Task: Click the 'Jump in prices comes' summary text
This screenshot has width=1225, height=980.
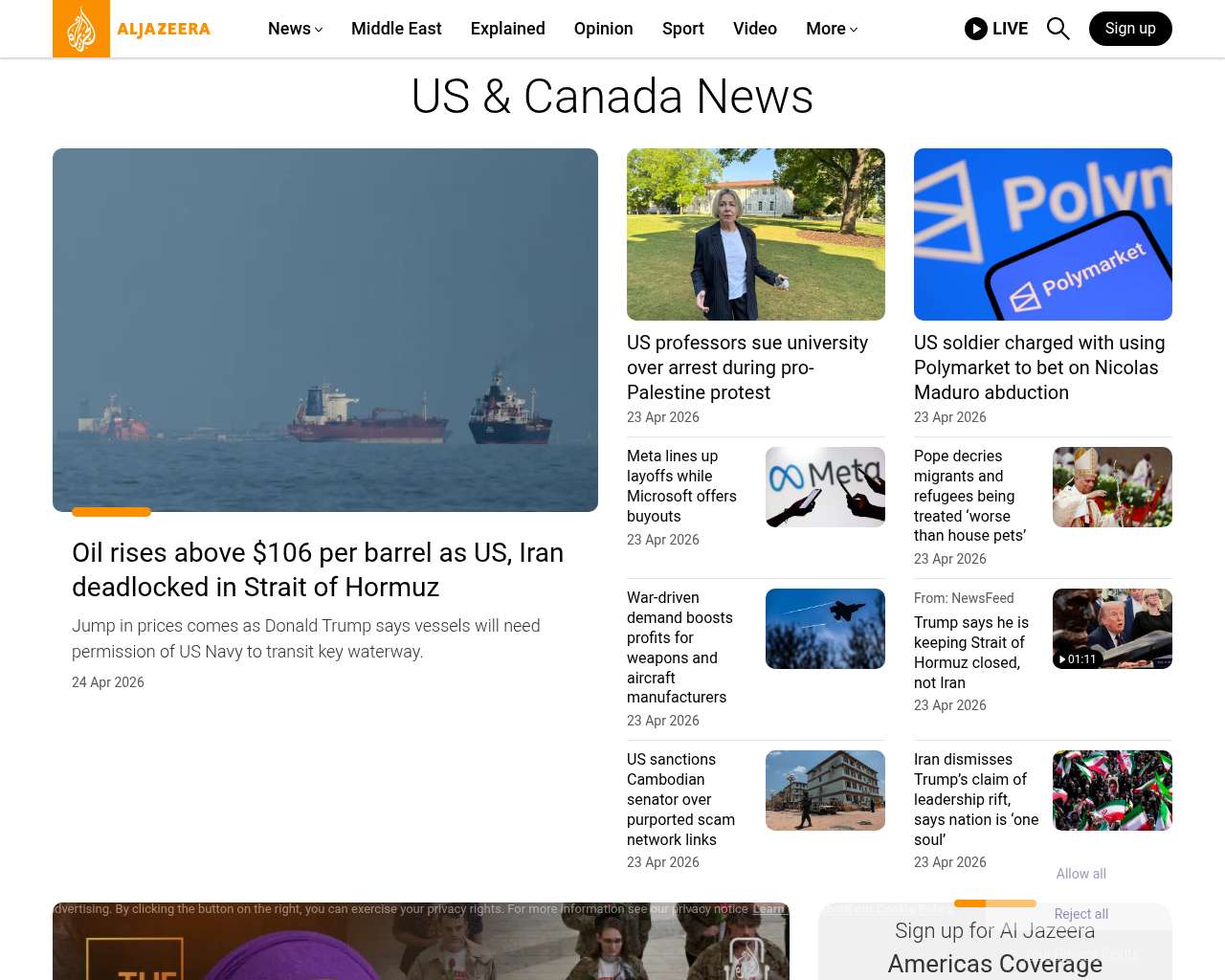Action: (306, 638)
